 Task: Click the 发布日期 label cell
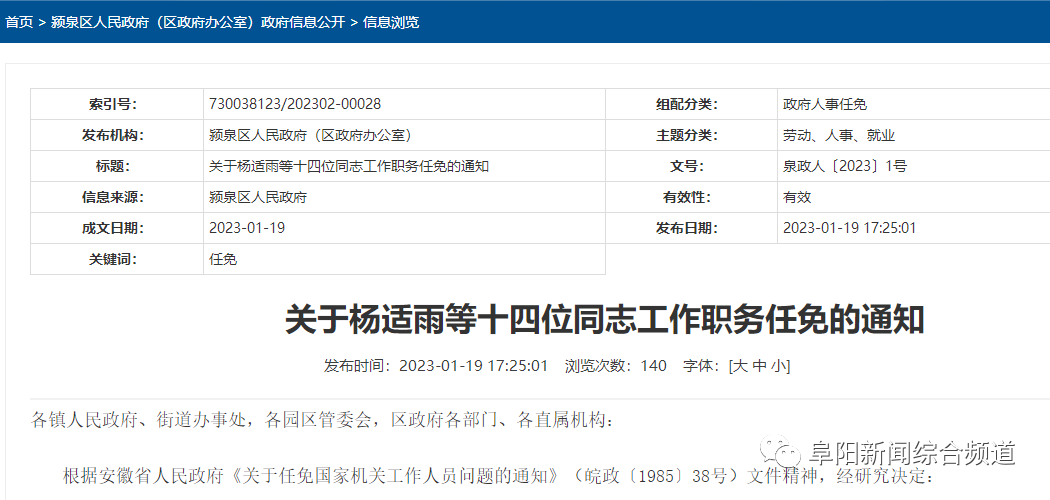coord(692,228)
